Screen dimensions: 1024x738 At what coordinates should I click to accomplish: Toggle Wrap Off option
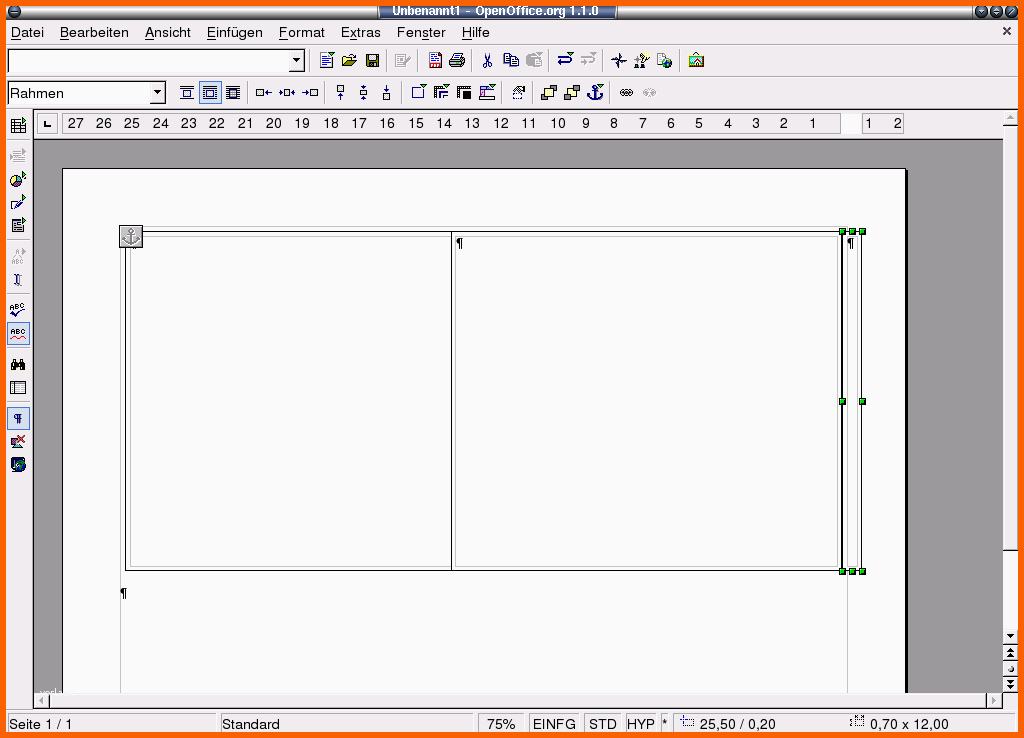pyautogui.click(x=187, y=93)
